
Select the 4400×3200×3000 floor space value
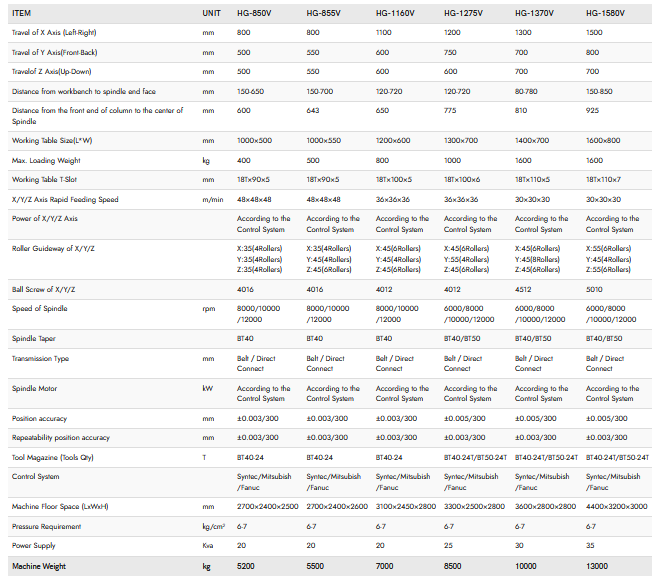coord(615,506)
